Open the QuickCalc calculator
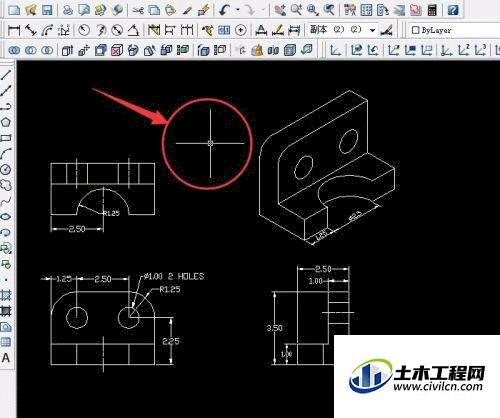This screenshot has width=500, height=418. (x=432, y=10)
